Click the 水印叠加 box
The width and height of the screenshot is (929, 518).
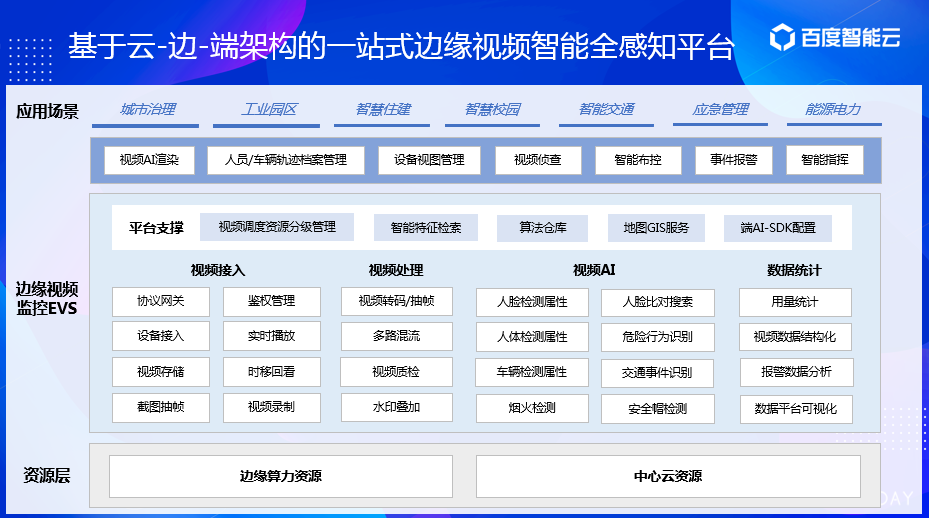pyautogui.click(x=396, y=407)
